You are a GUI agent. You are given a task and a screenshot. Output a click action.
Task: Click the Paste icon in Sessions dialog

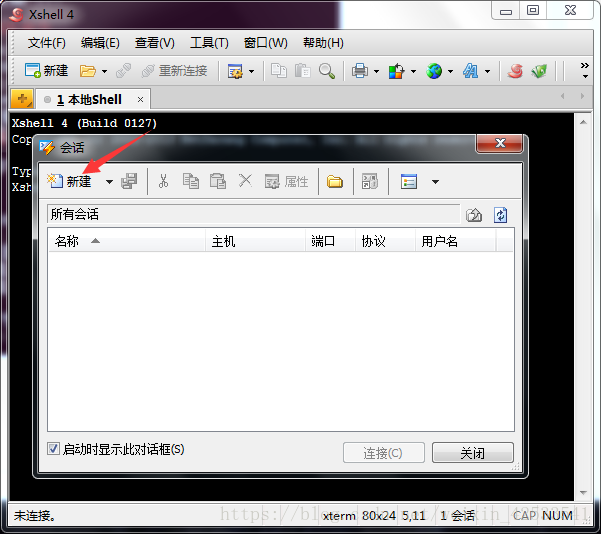pos(218,181)
